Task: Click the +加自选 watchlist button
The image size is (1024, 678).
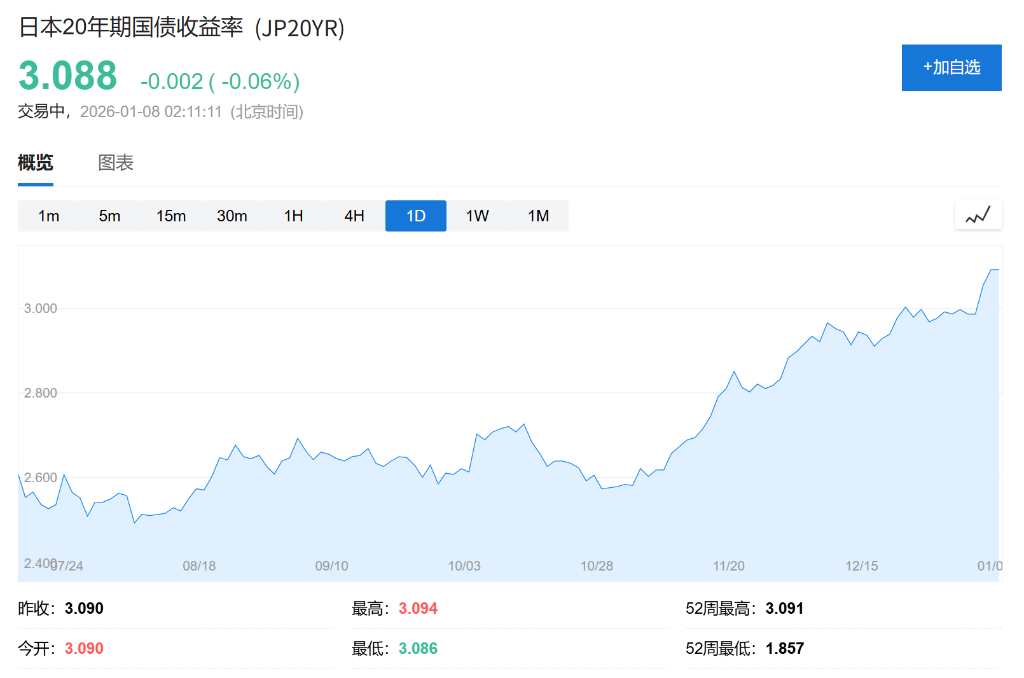Action: (951, 67)
